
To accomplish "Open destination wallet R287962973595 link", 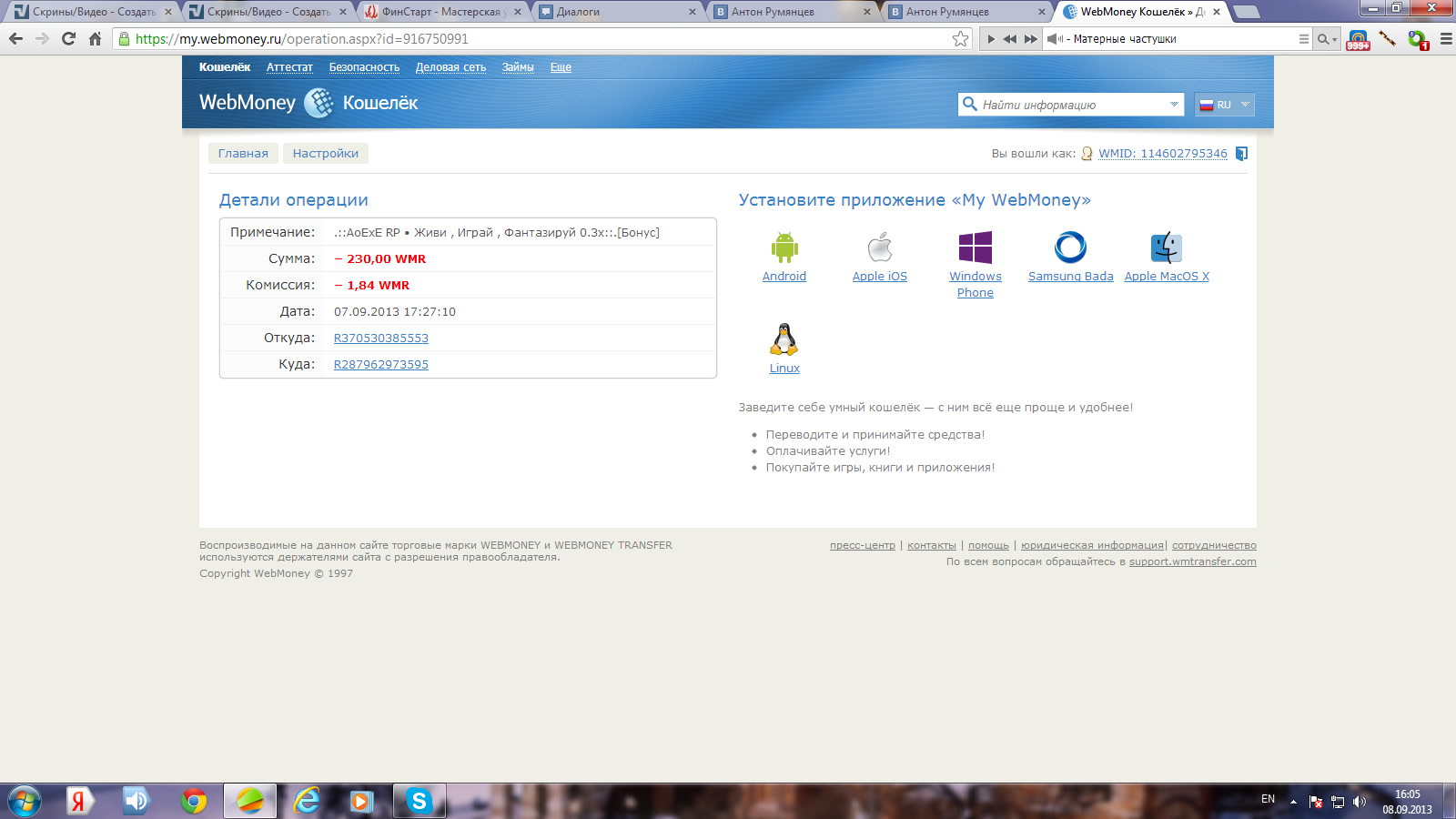I will 380,365.
